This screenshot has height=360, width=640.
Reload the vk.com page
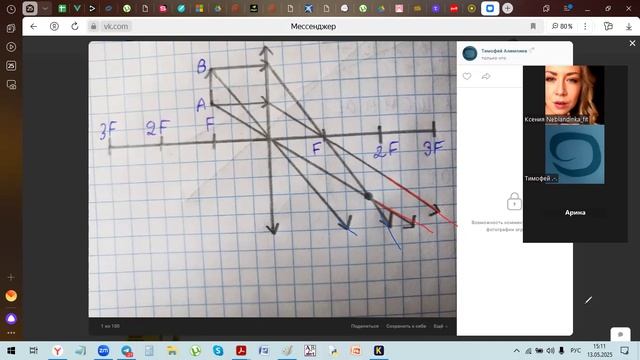75,26
